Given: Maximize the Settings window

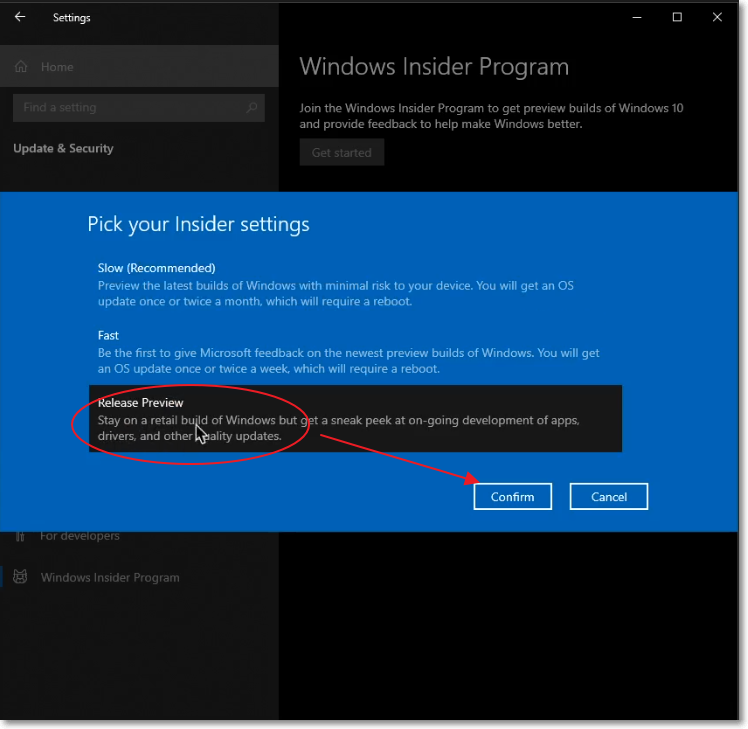Looking at the screenshot, I should click(677, 17).
